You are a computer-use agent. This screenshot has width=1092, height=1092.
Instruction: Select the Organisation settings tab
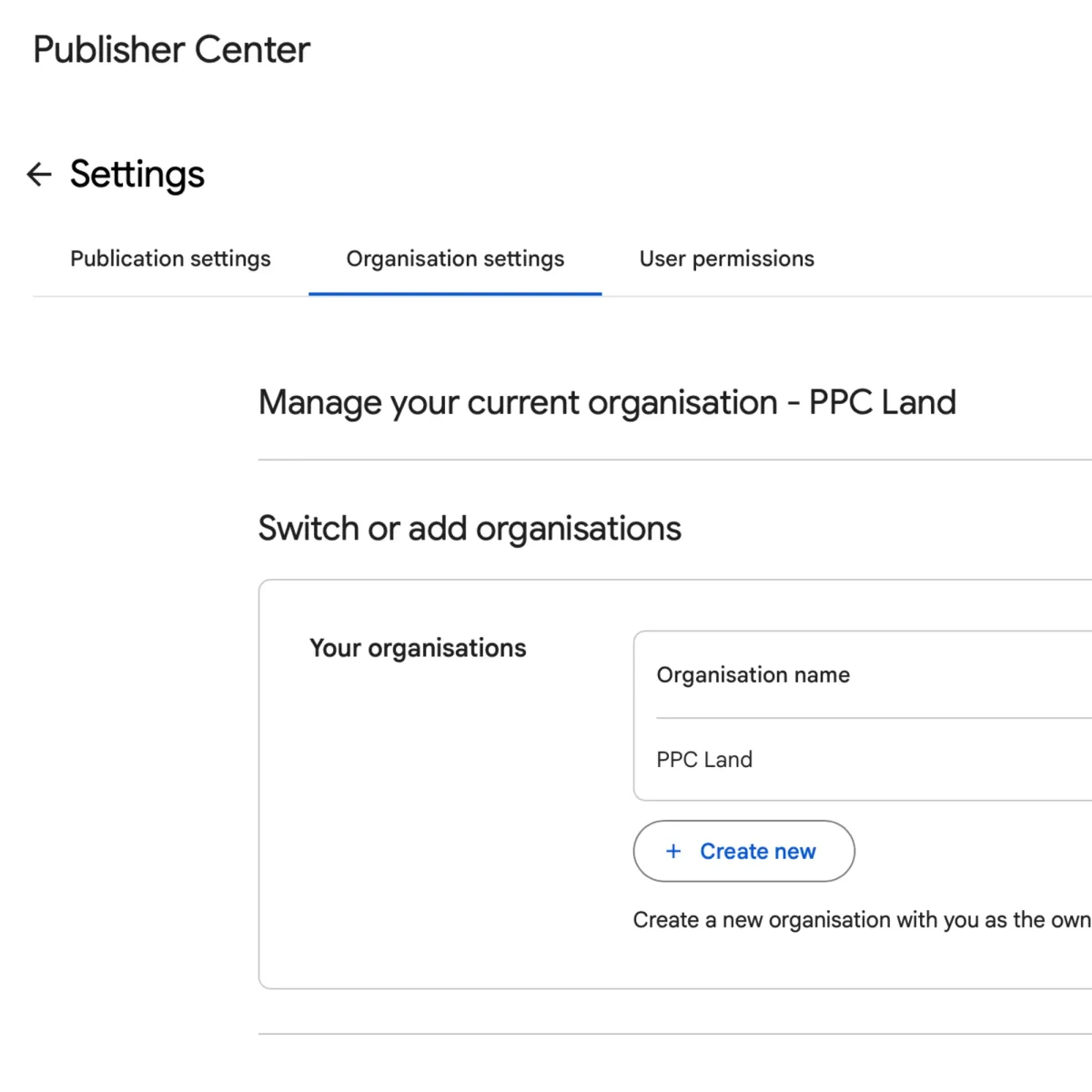(454, 258)
